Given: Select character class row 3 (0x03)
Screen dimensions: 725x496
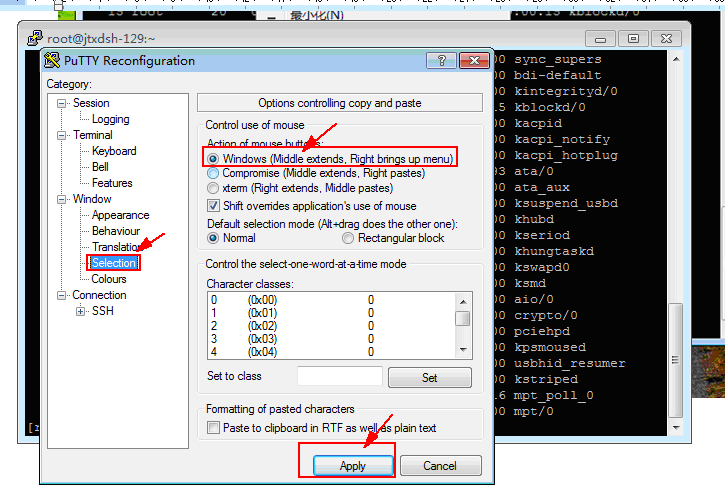Looking at the screenshot, I should point(331,338).
